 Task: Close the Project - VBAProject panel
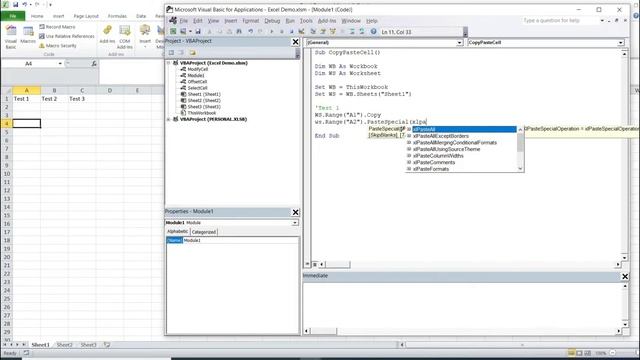tap(296, 42)
